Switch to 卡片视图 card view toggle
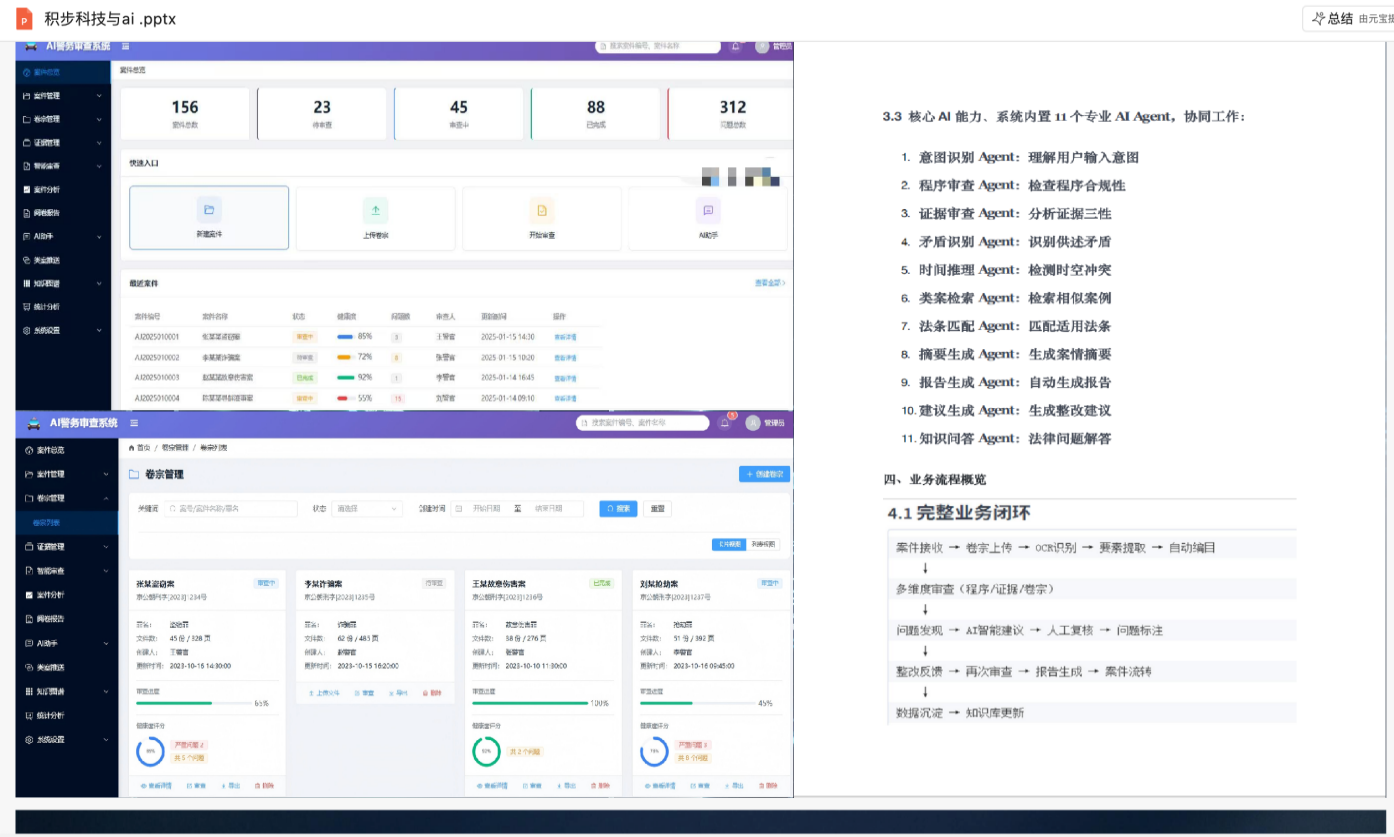The width and height of the screenshot is (1394, 837). point(728,544)
